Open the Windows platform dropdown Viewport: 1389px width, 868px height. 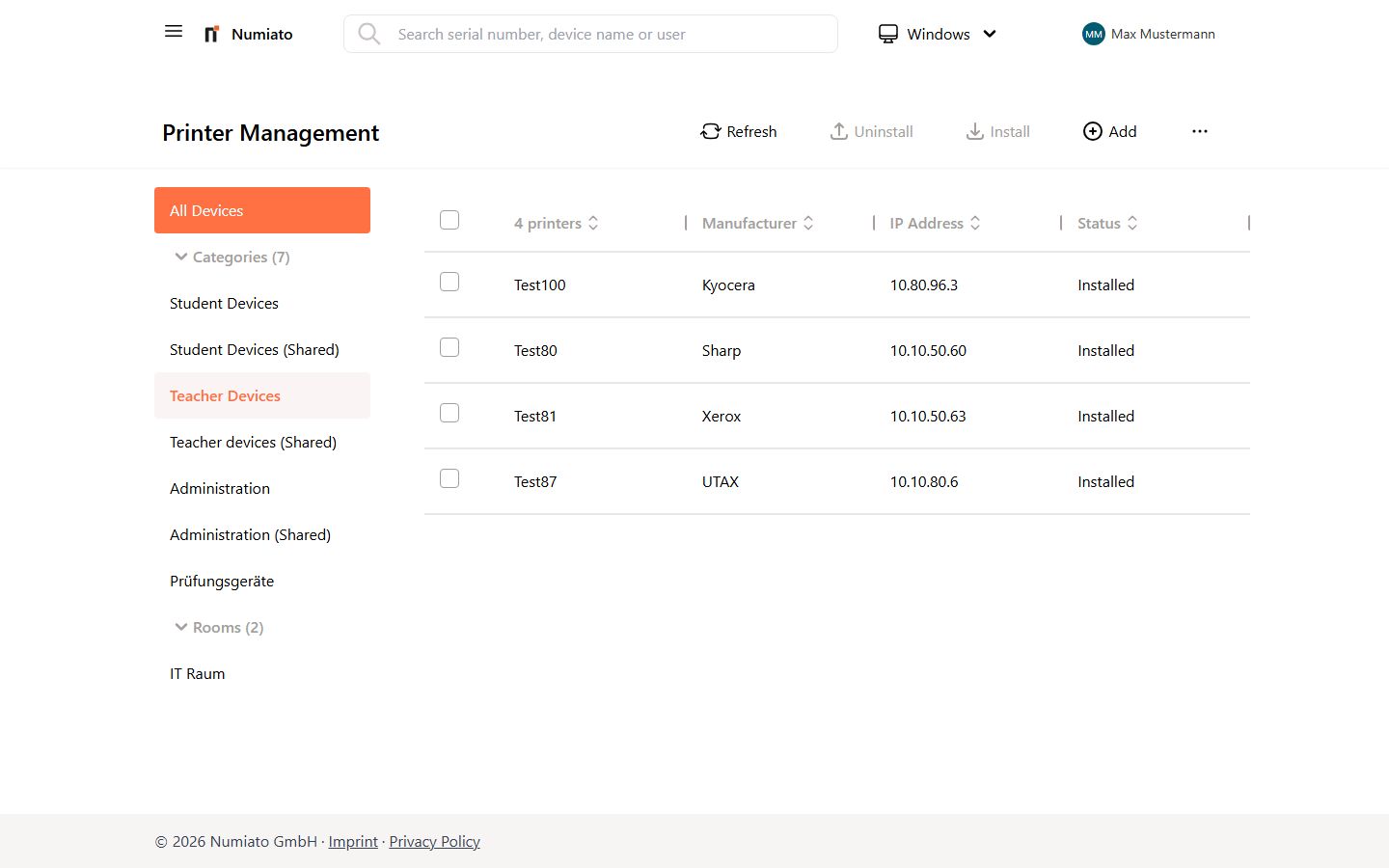[x=938, y=35]
